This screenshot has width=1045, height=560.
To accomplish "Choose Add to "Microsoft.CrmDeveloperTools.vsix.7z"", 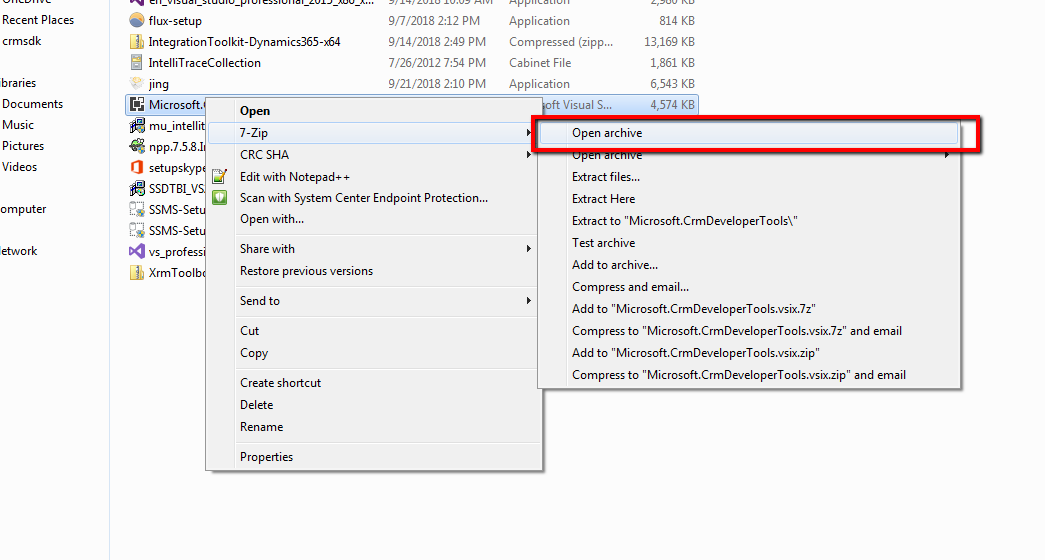I will (749, 309).
